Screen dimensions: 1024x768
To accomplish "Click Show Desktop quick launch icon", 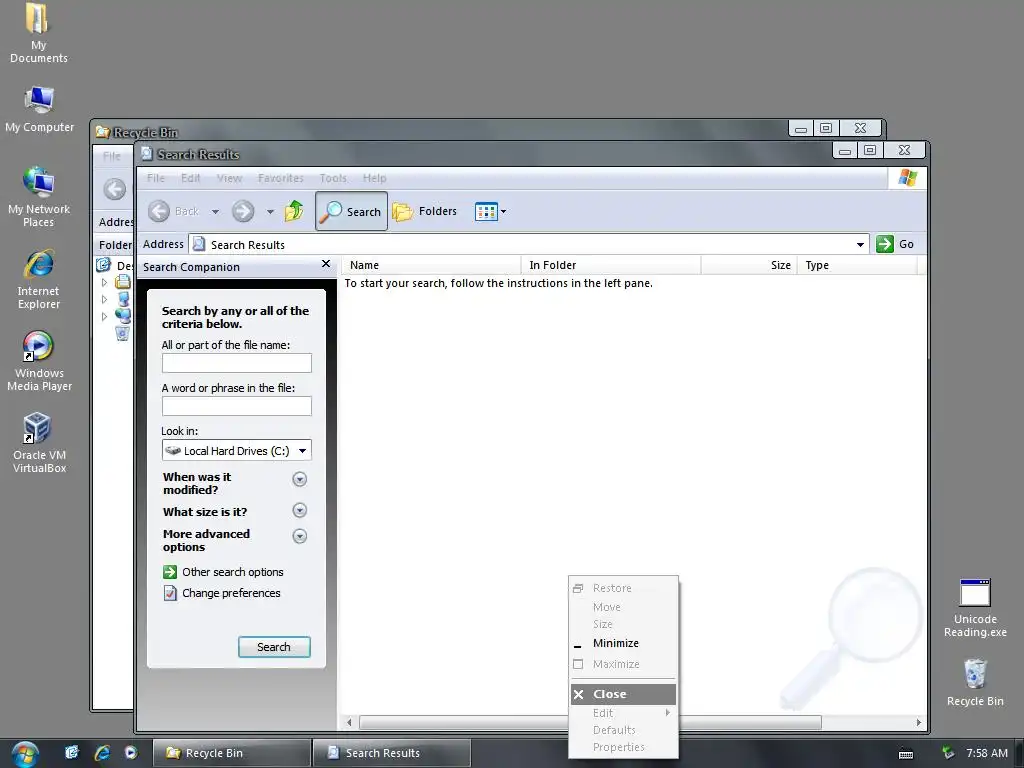I will coord(71,752).
